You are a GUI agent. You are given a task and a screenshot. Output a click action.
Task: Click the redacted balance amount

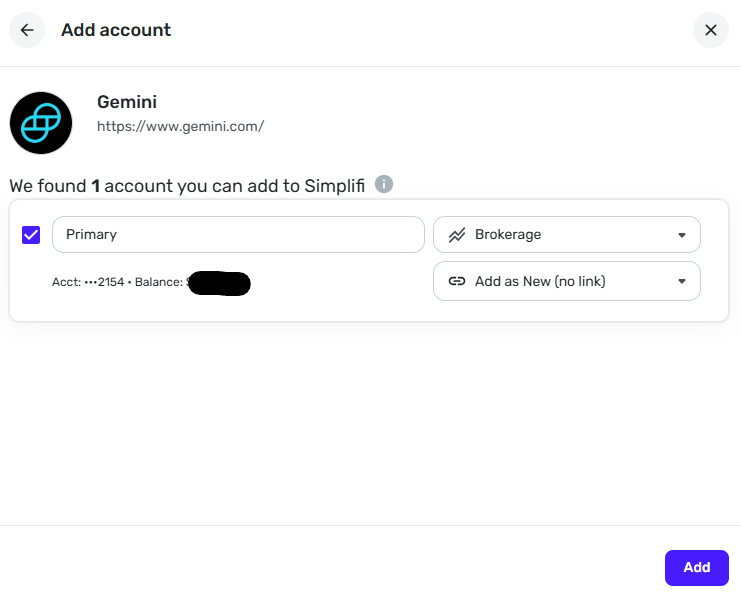[220, 283]
